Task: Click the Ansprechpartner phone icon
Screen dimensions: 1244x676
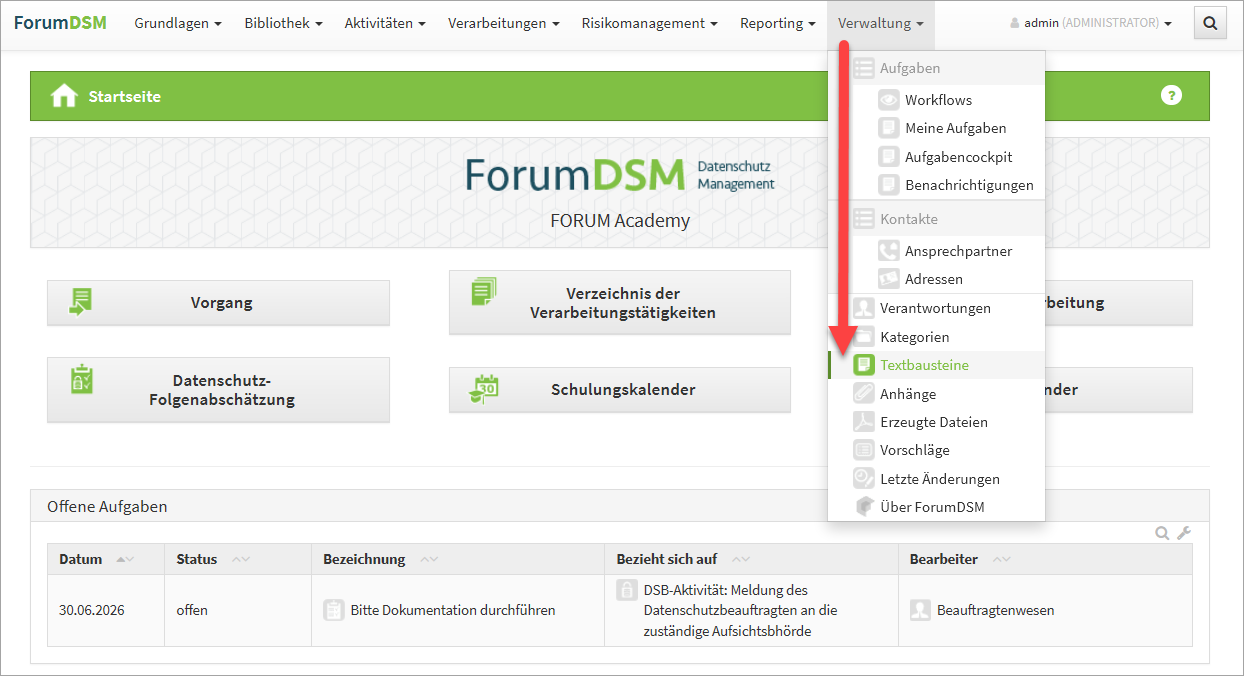Action: pyautogui.click(x=888, y=251)
